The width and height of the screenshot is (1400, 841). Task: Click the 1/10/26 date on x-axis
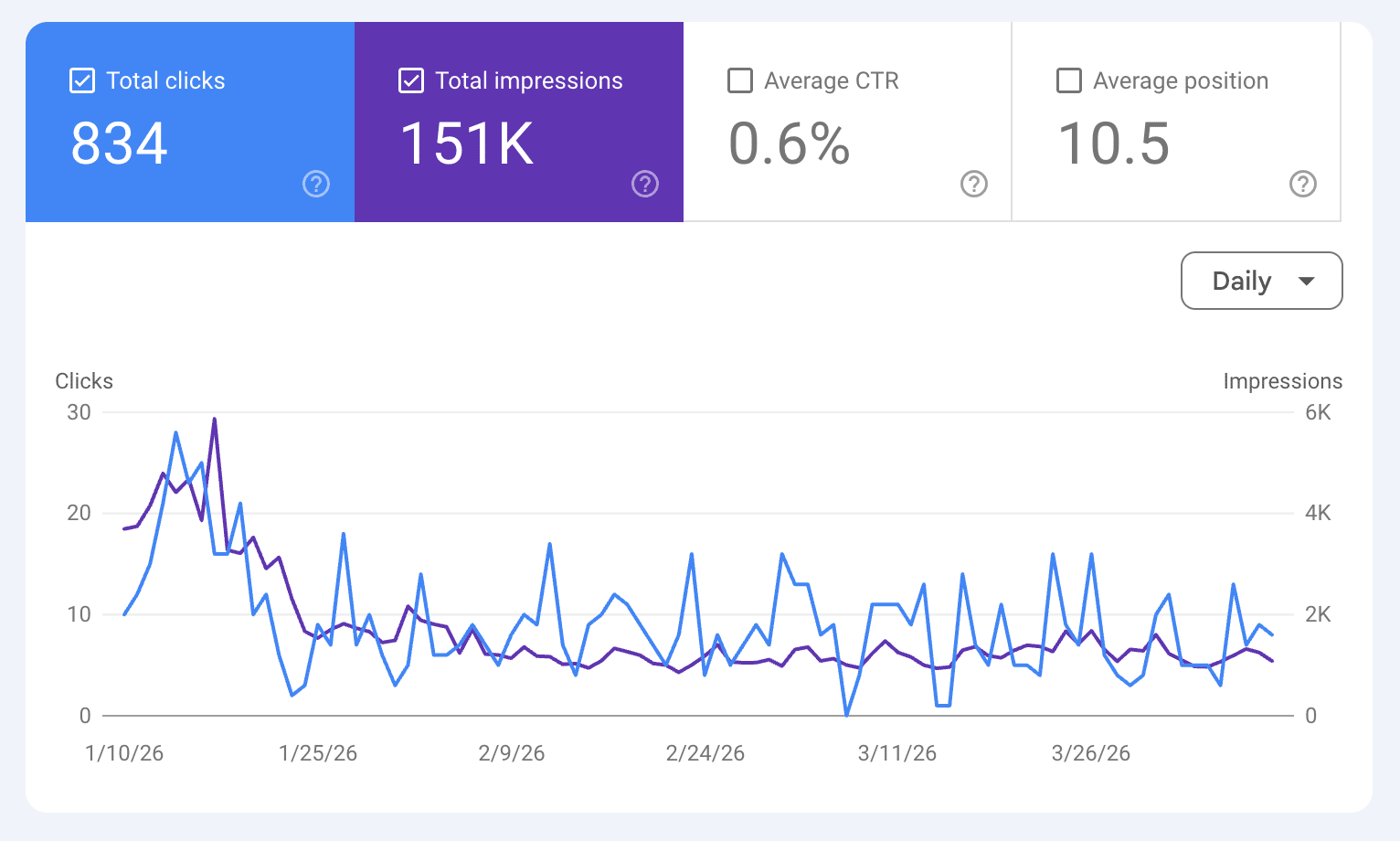124,753
